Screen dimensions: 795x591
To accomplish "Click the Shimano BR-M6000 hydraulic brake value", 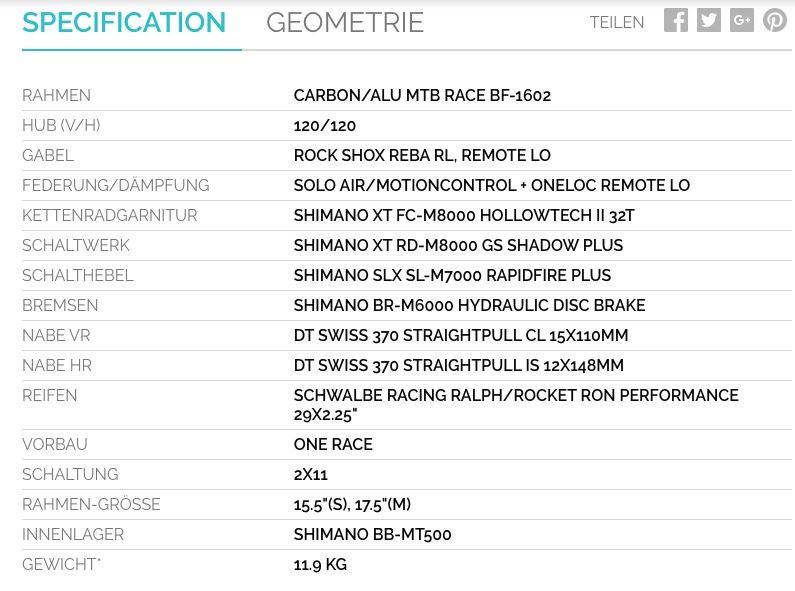I will point(469,306).
